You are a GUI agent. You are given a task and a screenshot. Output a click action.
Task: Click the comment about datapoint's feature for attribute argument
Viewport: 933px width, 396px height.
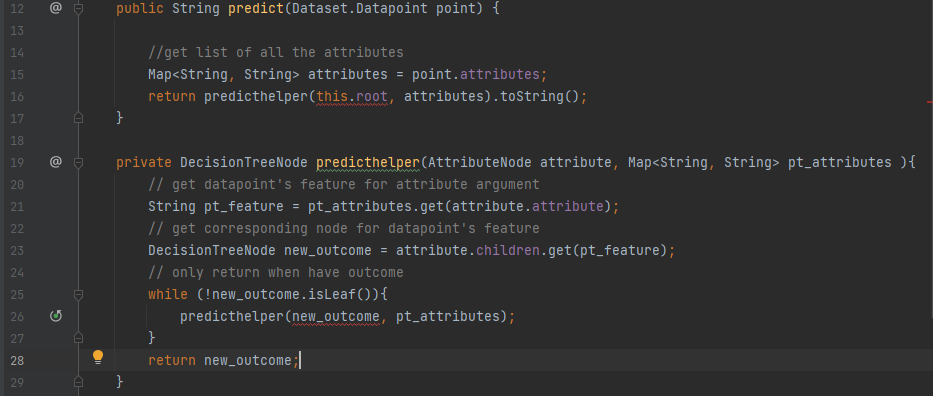pos(344,184)
